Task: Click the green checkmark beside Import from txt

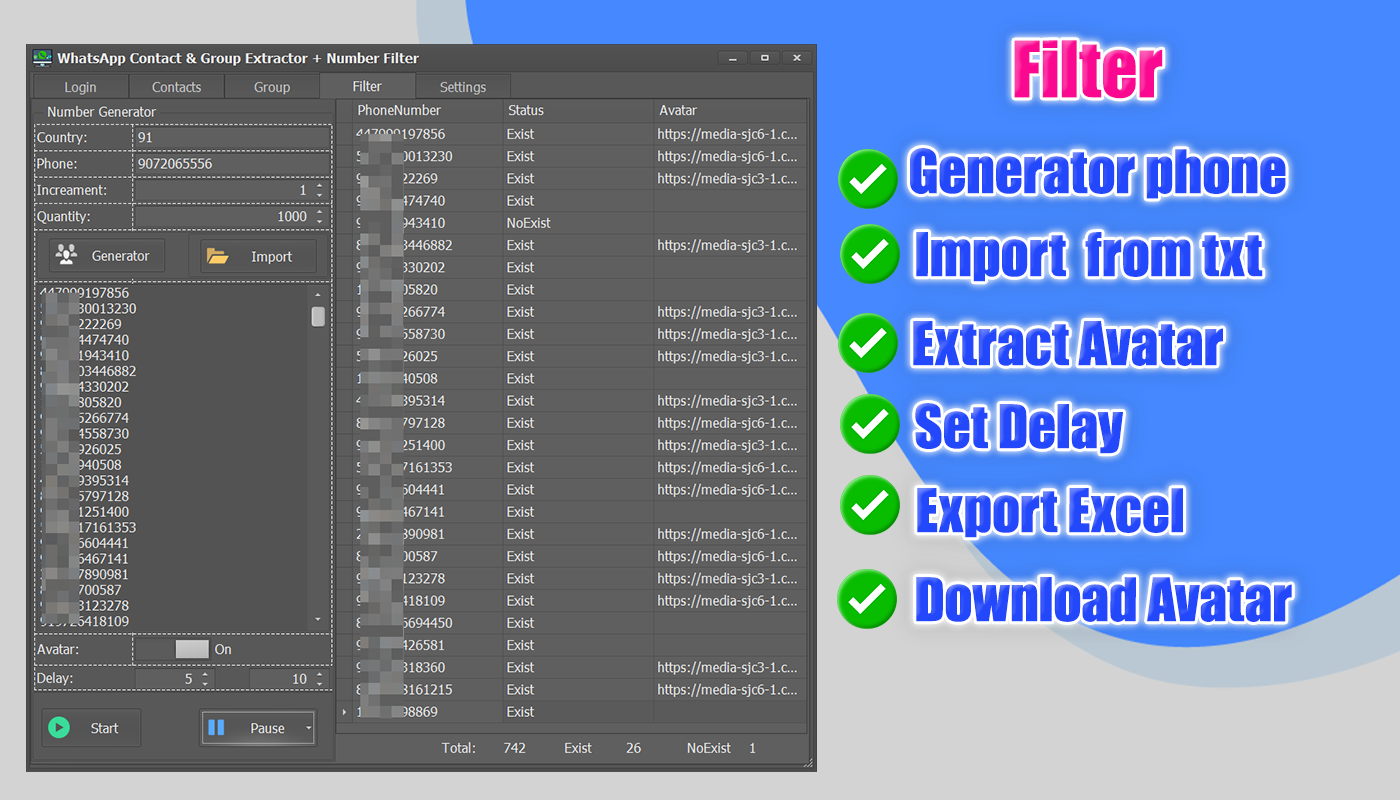Action: (870, 254)
